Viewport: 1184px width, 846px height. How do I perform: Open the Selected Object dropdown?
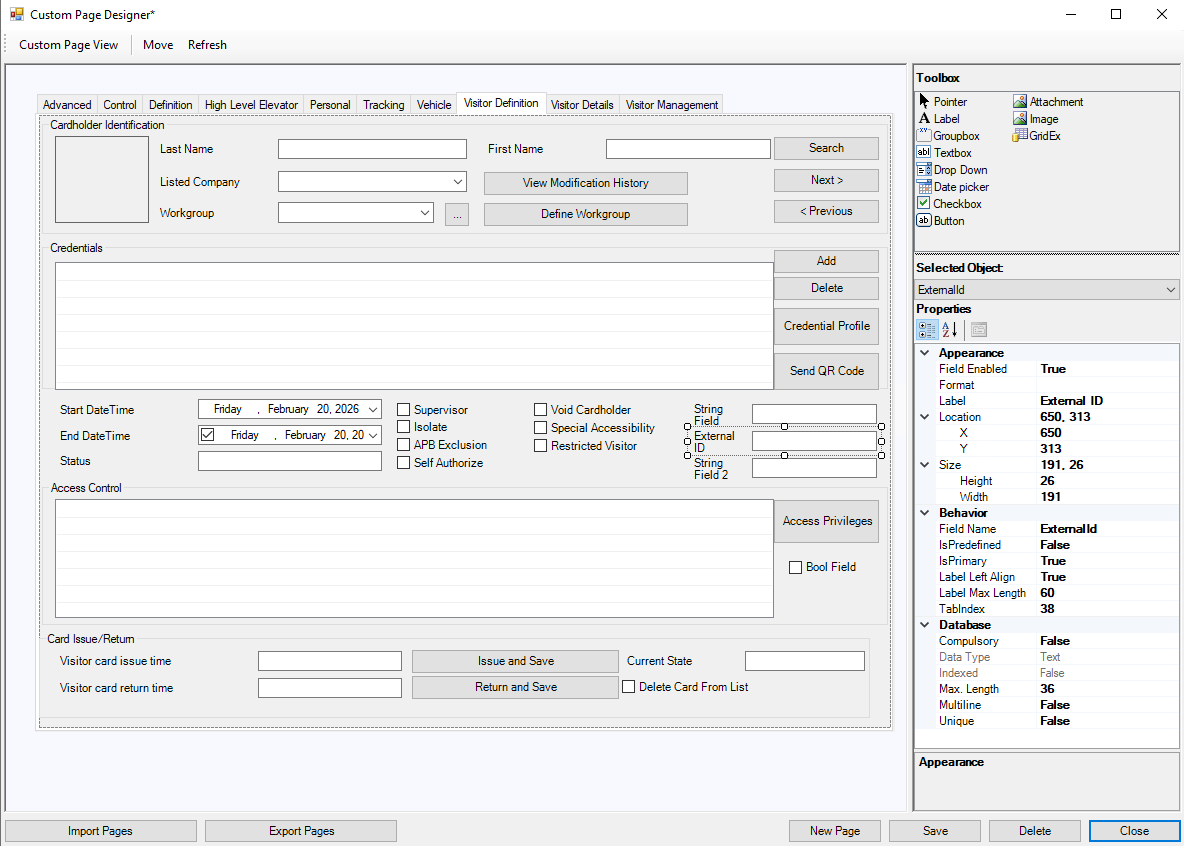[x=1171, y=290]
